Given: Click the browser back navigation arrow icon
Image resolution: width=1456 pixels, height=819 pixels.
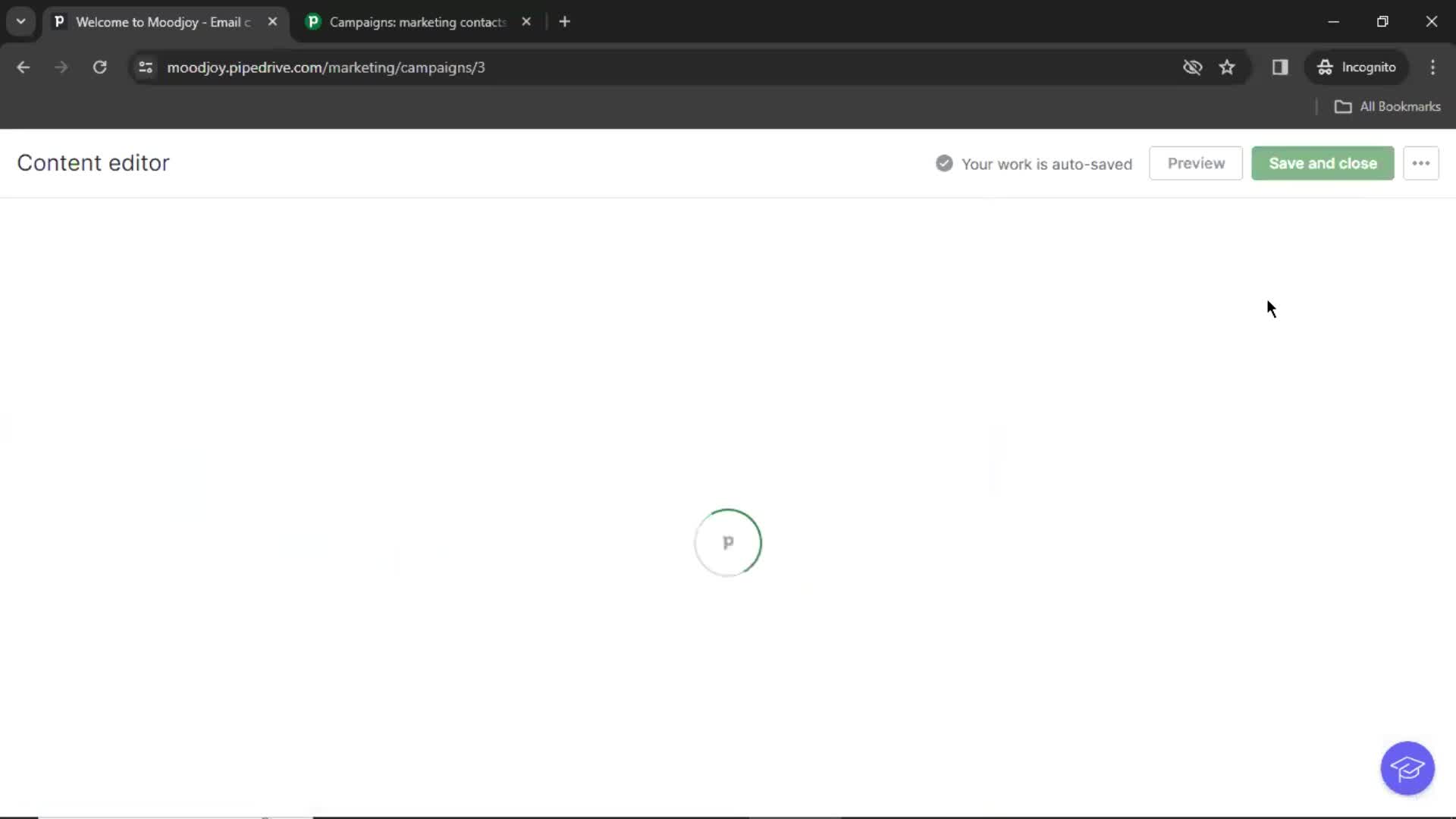Looking at the screenshot, I should (24, 67).
